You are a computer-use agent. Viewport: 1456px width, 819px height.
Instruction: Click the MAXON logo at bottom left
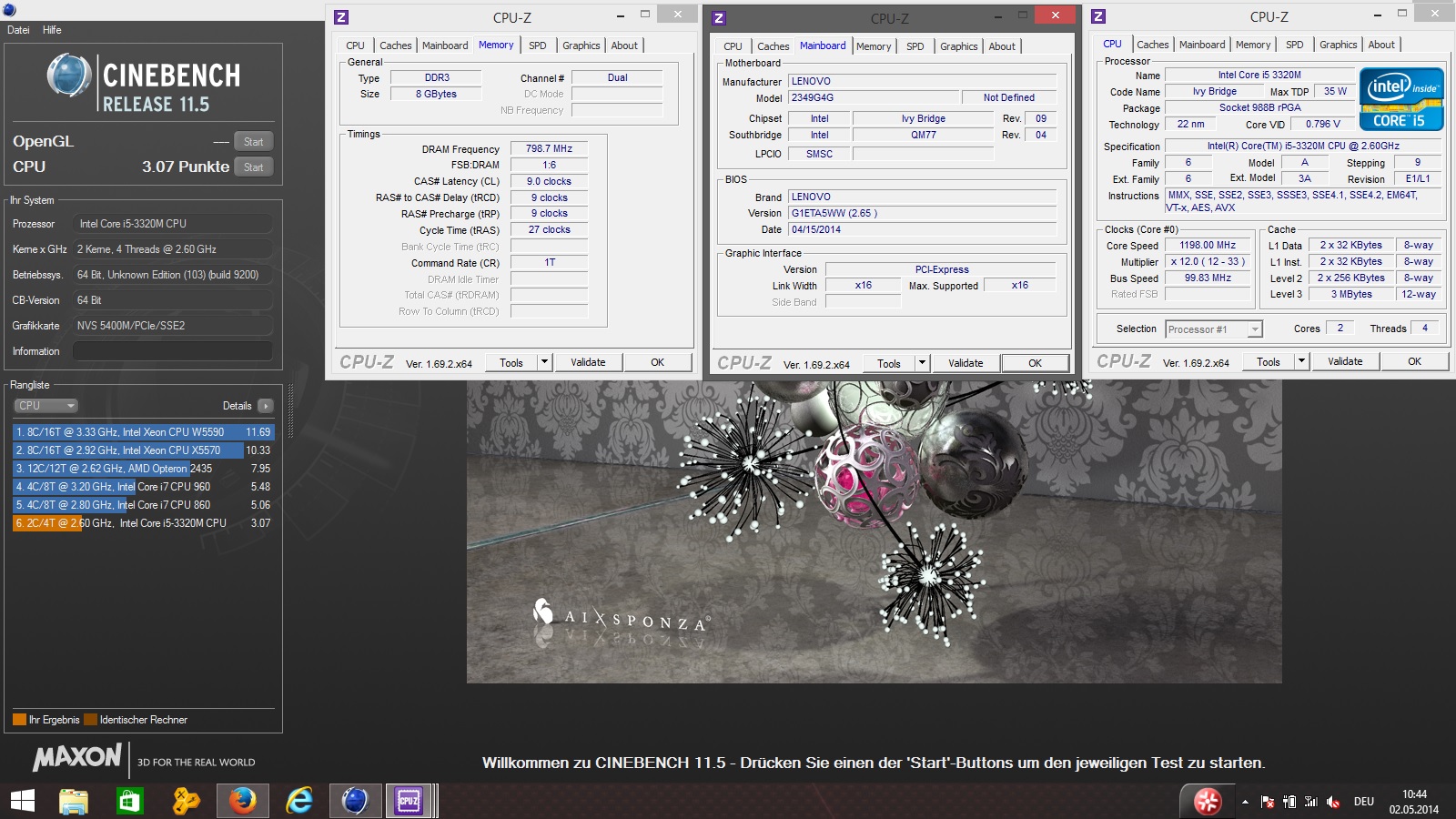coord(77,757)
